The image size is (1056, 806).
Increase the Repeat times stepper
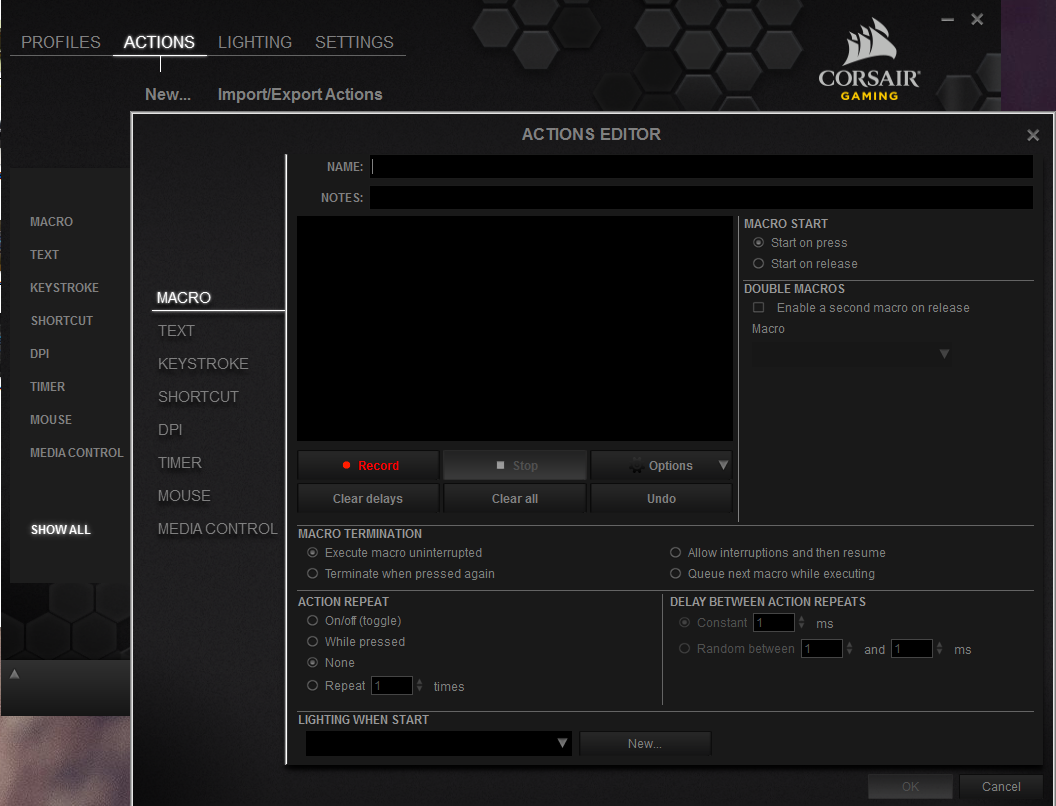420,681
